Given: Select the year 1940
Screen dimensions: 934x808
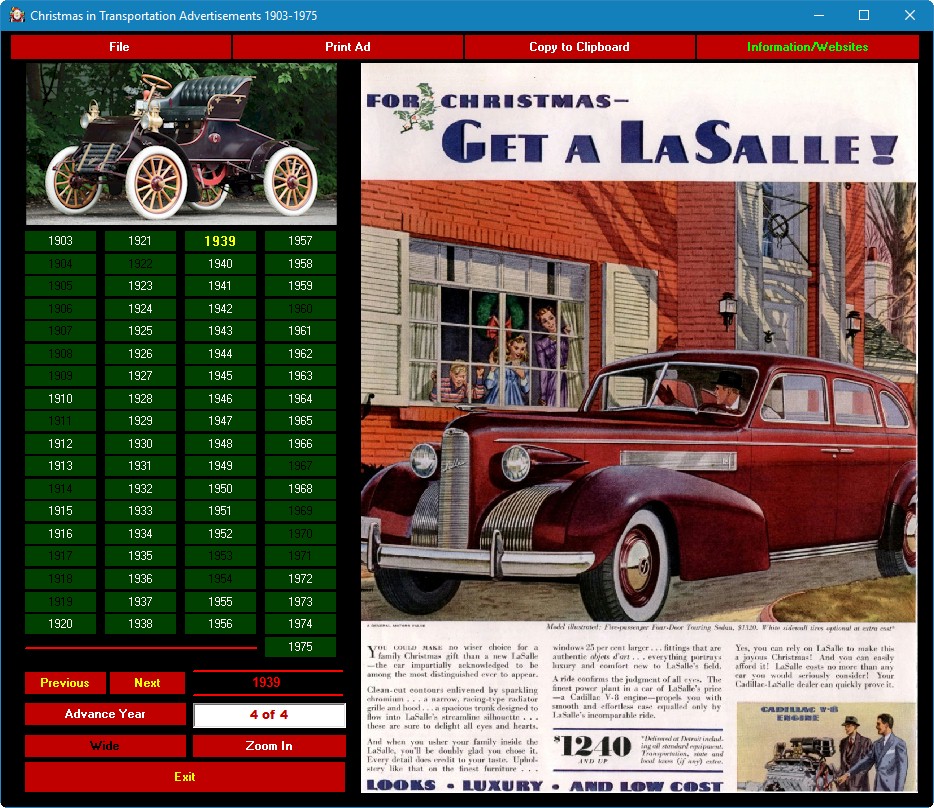Looking at the screenshot, I should (x=220, y=263).
